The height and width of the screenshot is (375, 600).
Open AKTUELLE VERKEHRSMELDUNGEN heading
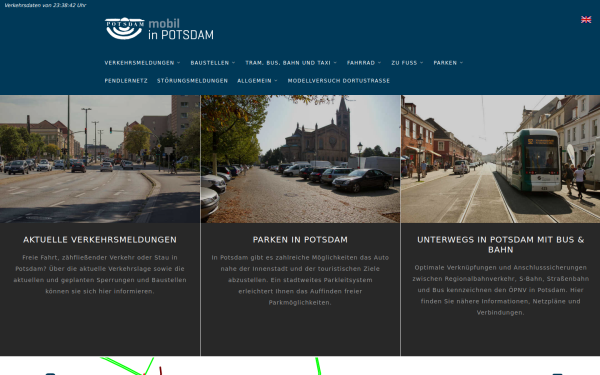[99, 240]
